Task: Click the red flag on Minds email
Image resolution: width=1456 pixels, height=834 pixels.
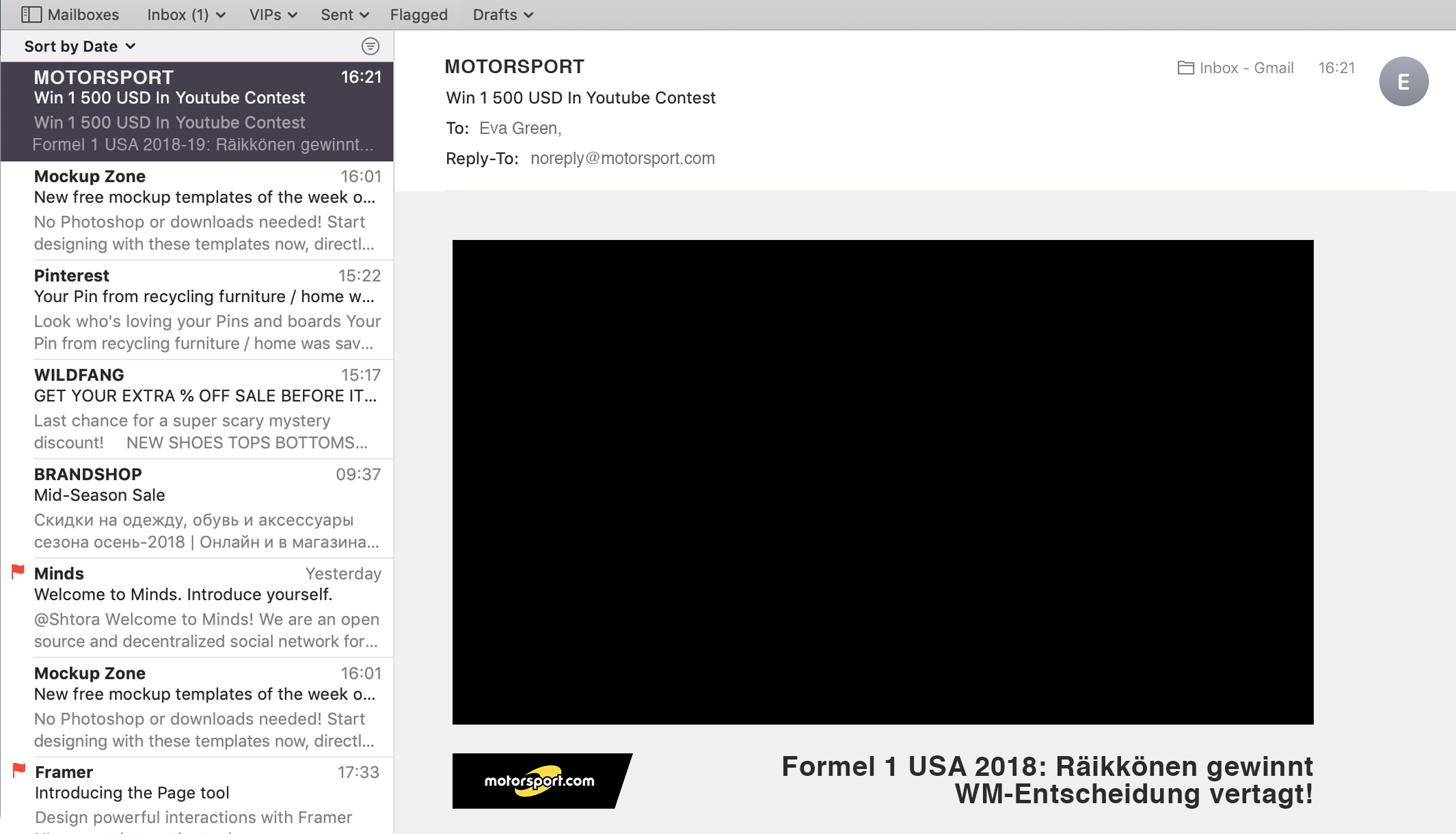Action: click(x=18, y=571)
